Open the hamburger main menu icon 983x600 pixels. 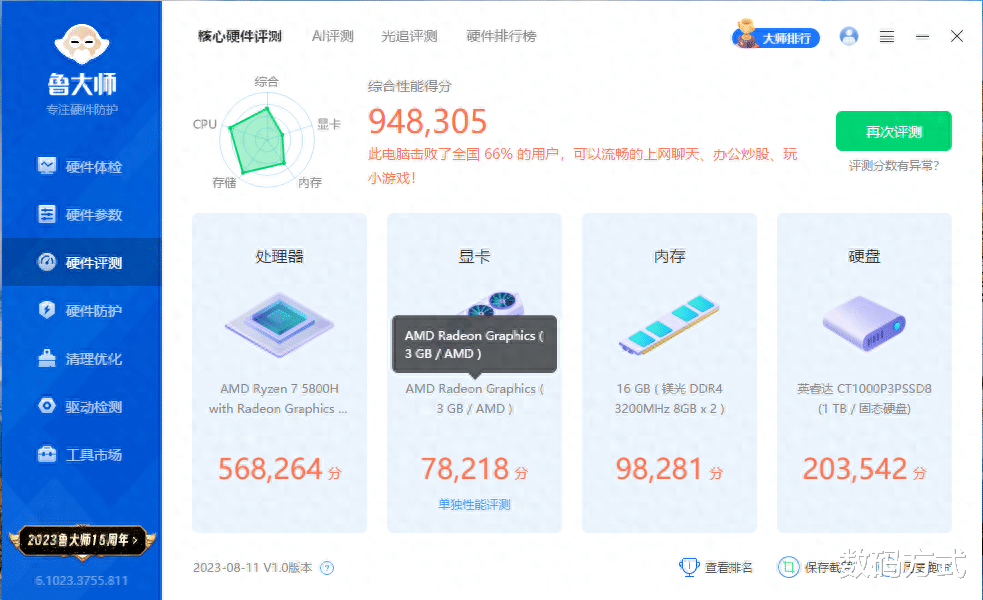coord(886,37)
